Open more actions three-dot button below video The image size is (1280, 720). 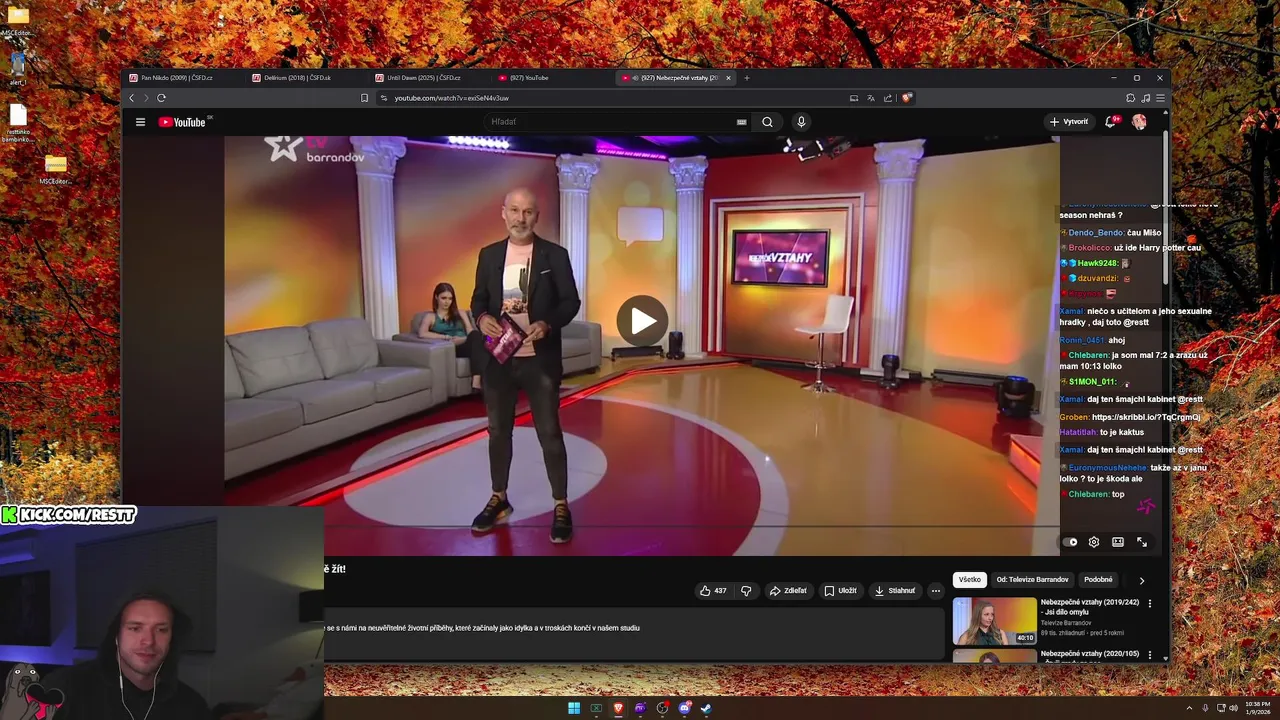(x=936, y=591)
